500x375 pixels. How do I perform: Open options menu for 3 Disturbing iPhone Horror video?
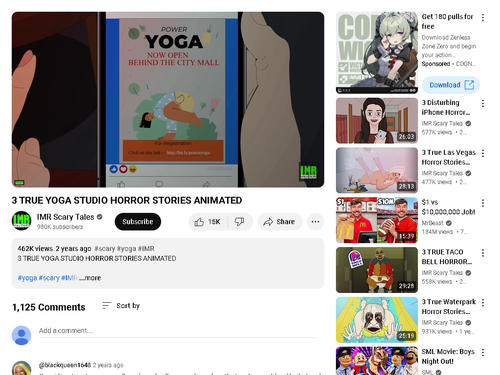(483, 104)
